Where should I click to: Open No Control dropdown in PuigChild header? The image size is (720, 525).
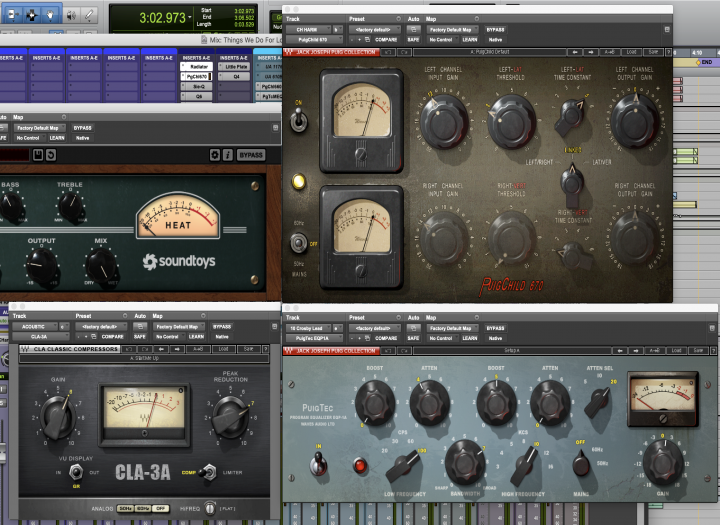tap(441, 40)
